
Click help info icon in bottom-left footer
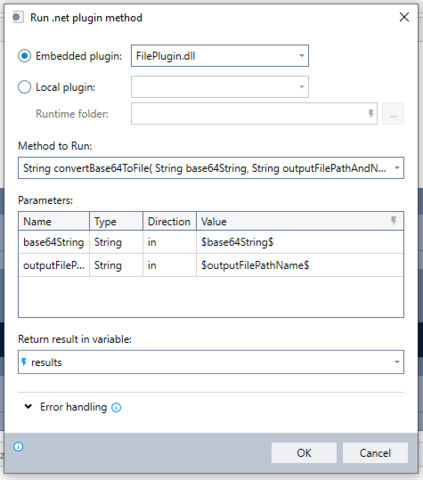click(x=18, y=447)
